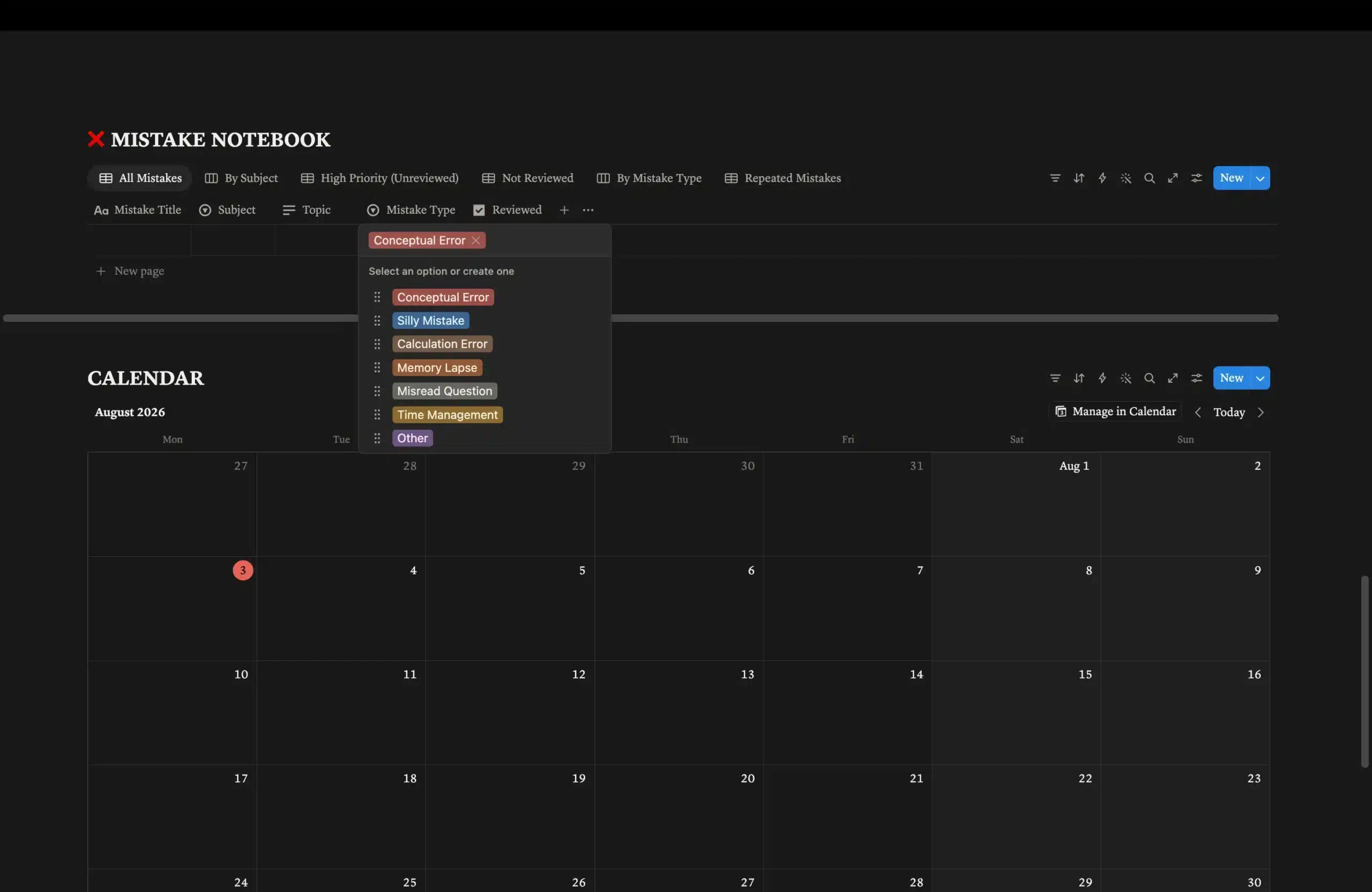Click New button in Calendar section
This screenshot has height=892, width=1372.
1232,378
